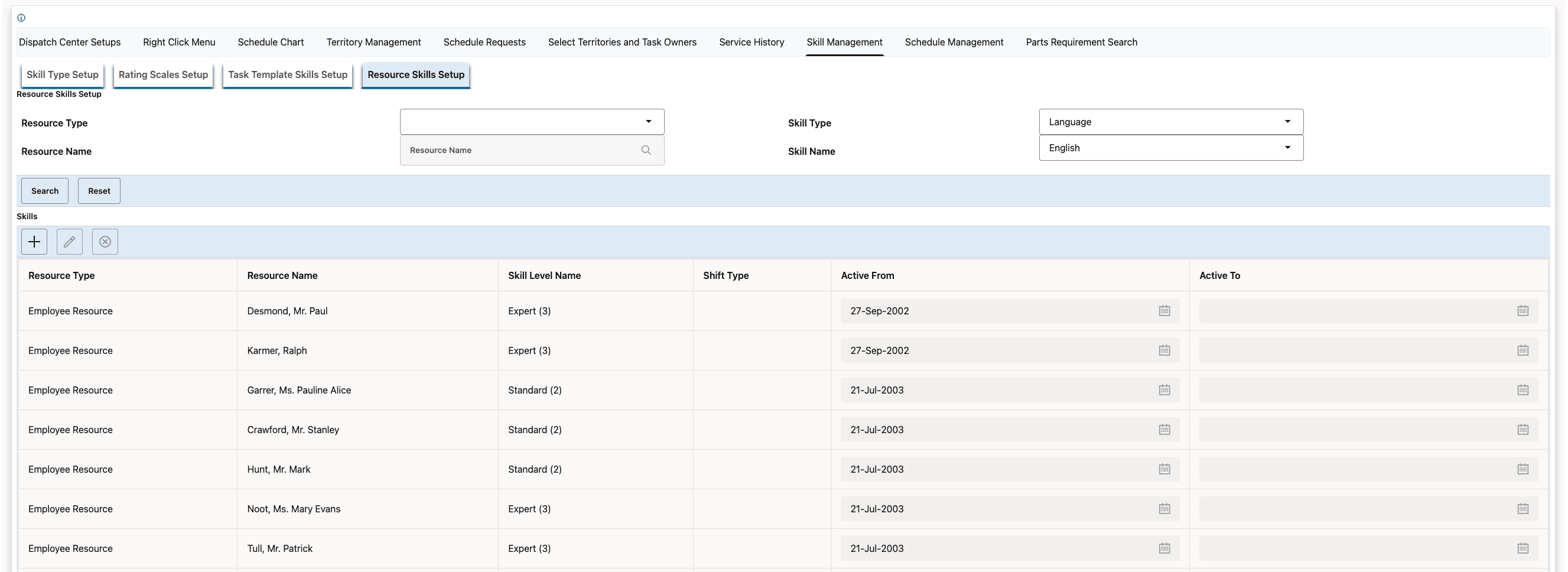Select the Schedule Requests tab
1568x572 pixels.
(x=484, y=42)
